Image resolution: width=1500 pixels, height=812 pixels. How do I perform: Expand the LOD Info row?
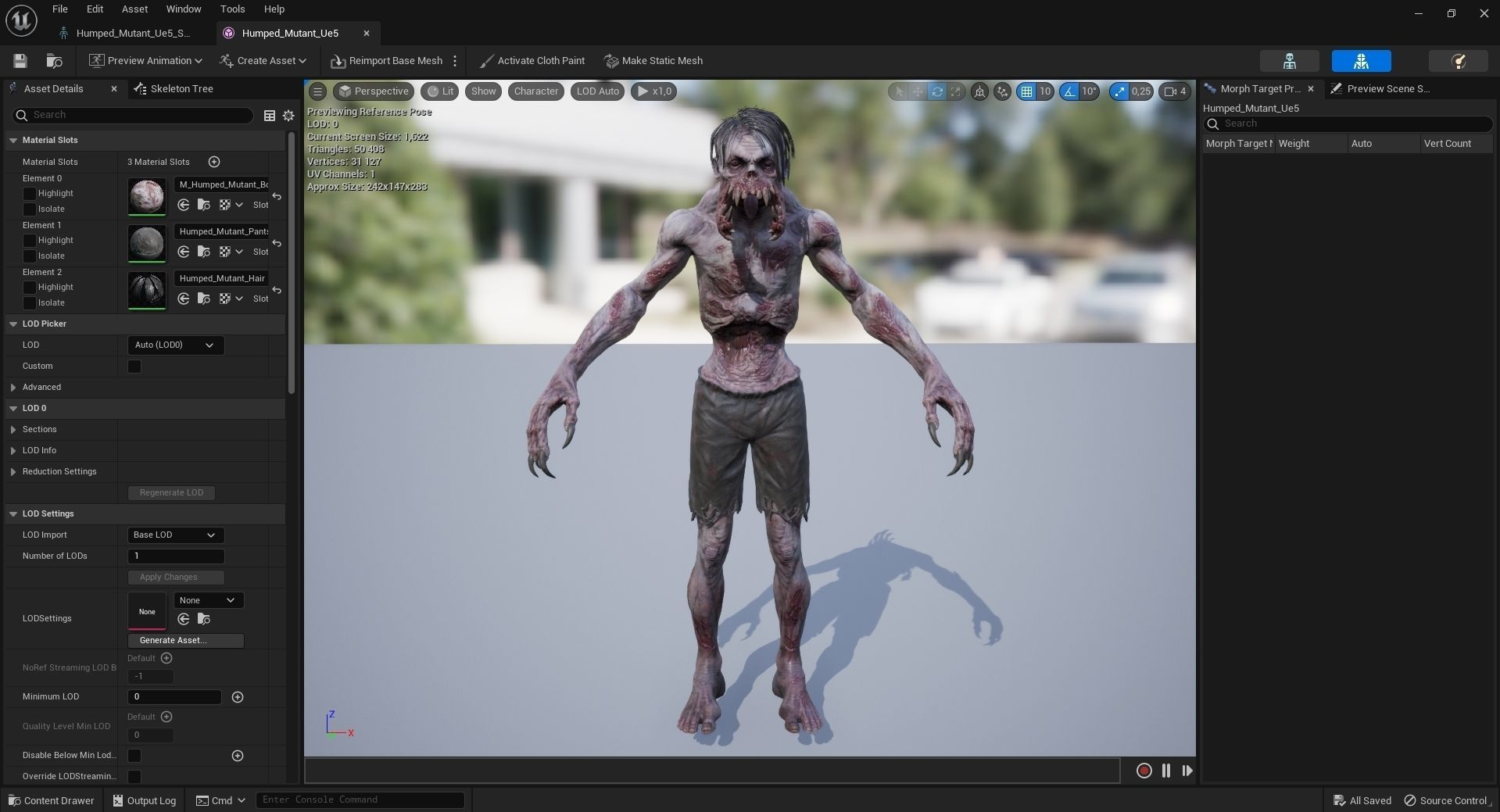[x=13, y=451]
